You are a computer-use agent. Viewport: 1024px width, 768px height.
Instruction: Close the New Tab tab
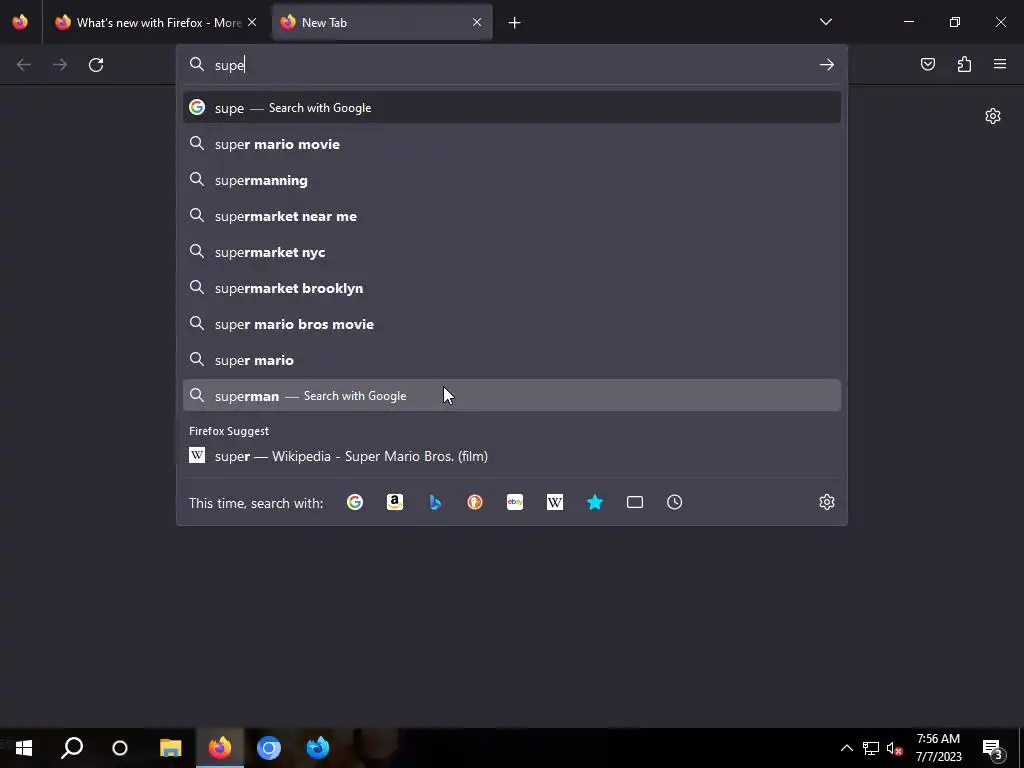[x=477, y=22]
